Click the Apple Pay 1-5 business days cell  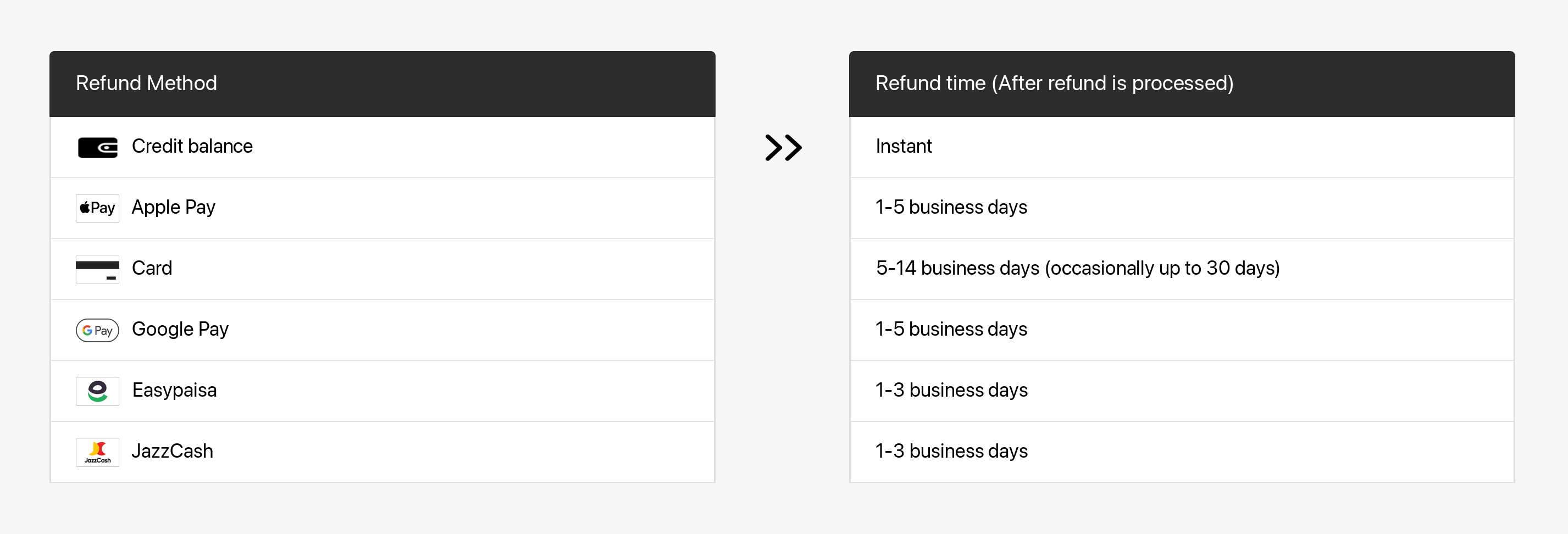(x=951, y=208)
